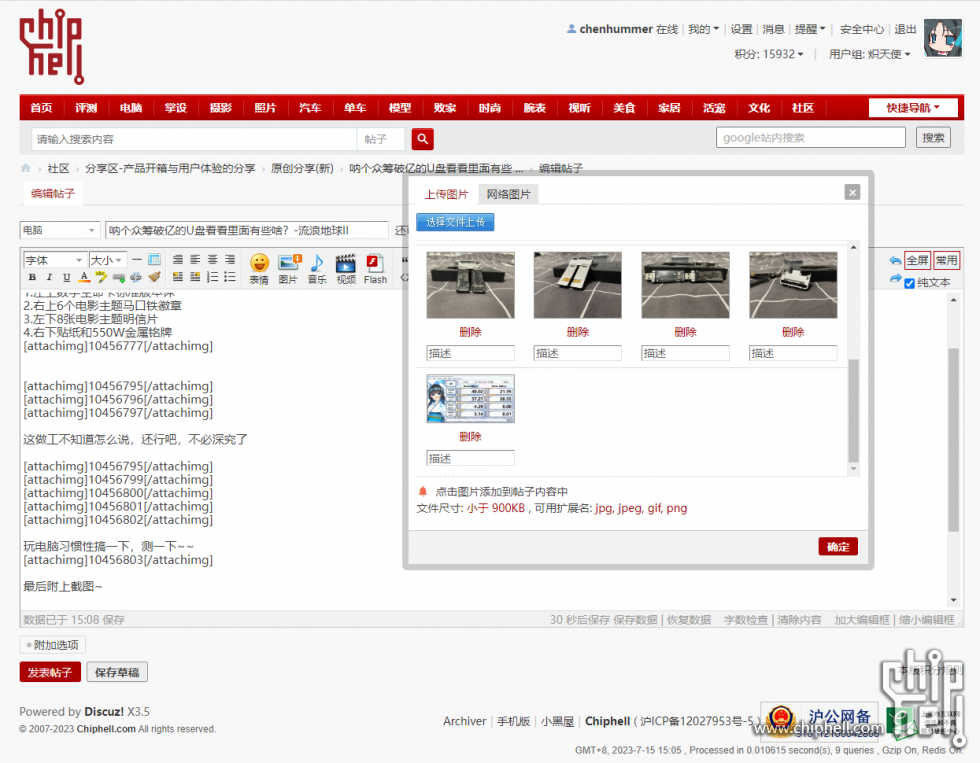
Task: Click the text background highlight icon
Action: click(101, 277)
